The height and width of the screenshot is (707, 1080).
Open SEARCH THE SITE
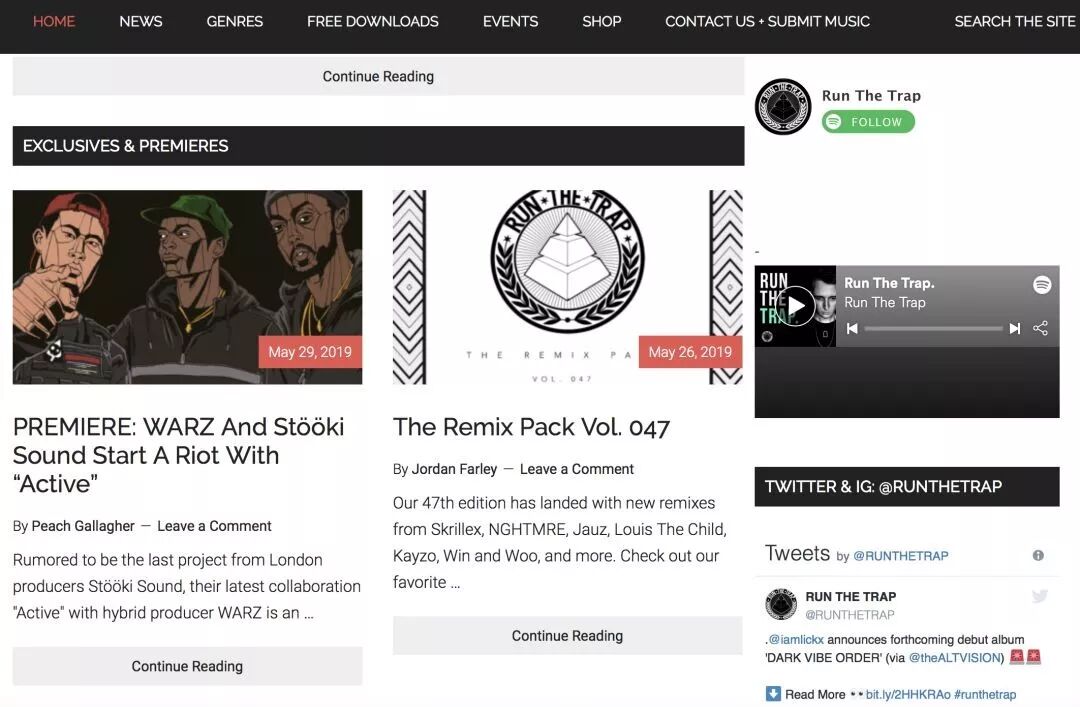pos(1015,21)
